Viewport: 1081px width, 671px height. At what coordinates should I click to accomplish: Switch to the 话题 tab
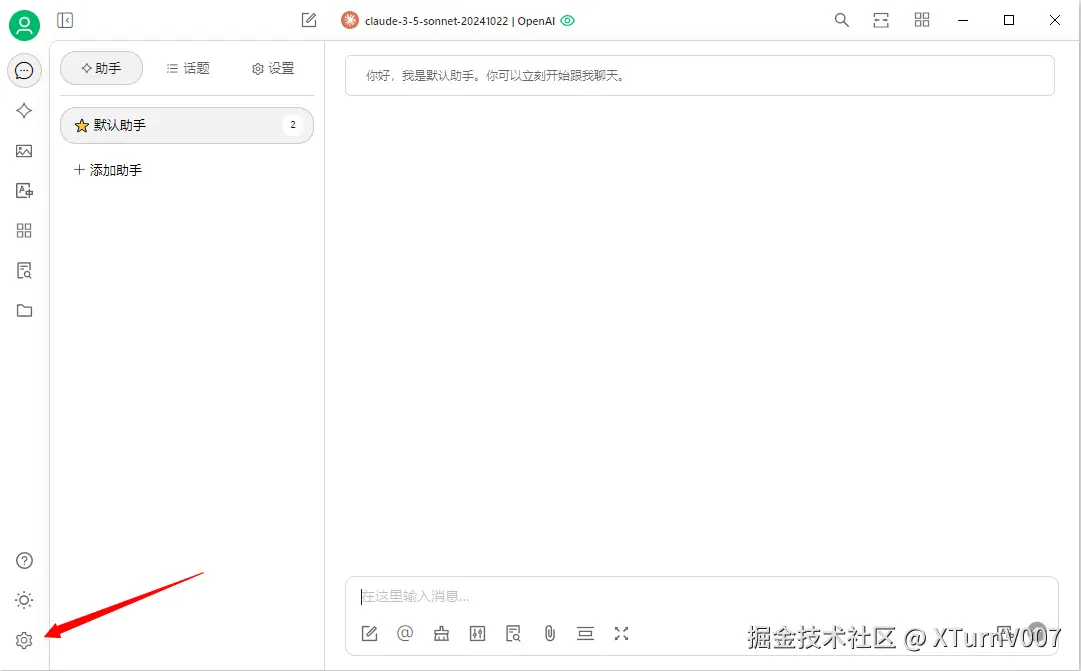tap(188, 68)
